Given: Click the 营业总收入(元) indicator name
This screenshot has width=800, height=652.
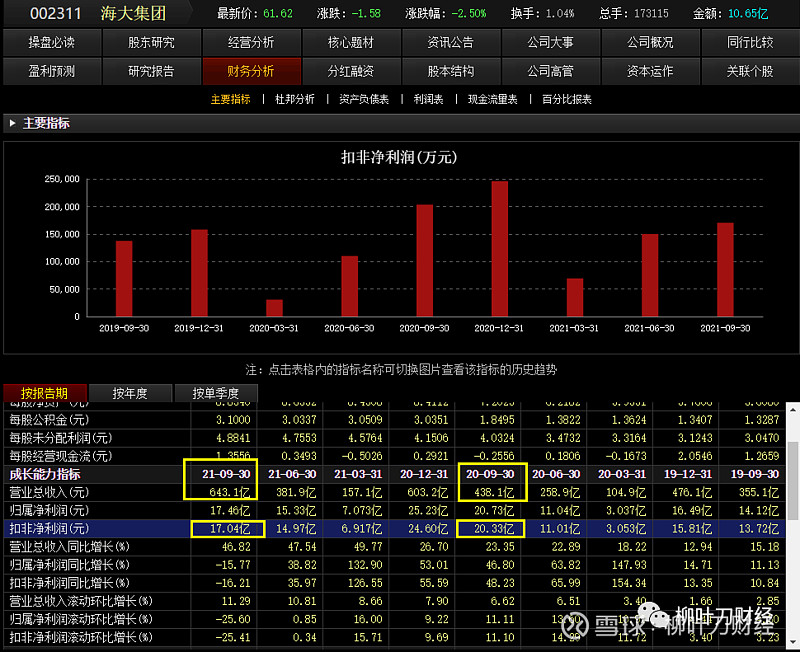Looking at the screenshot, I should (x=49, y=492).
